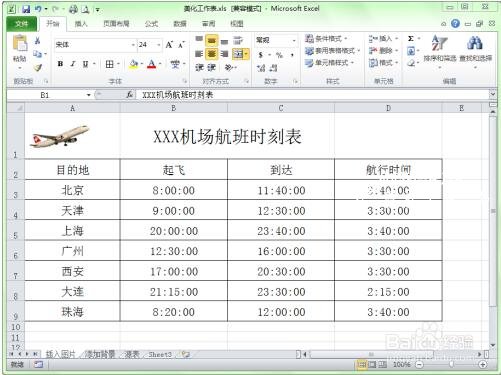This screenshot has height=375, width=501.
Task: Increase font size with large A icon
Action: pyautogui.click(x=169, y=44)
